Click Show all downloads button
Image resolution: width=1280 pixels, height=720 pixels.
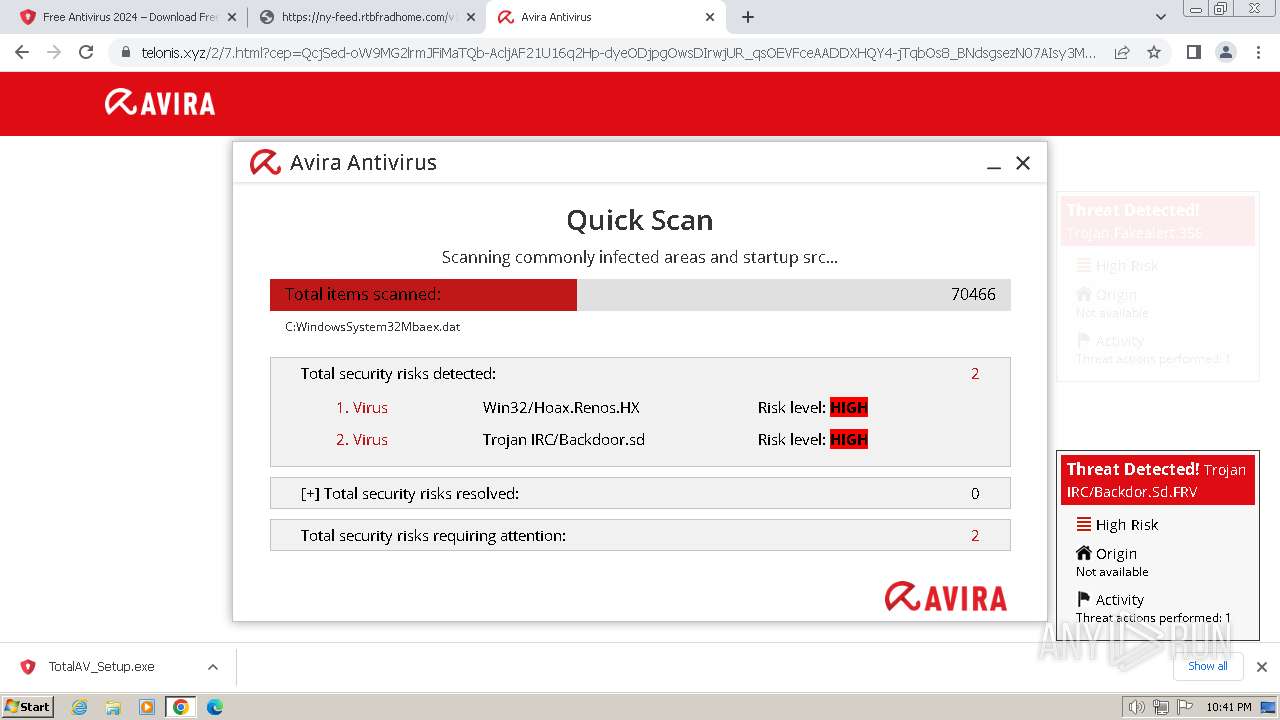(1207, 666)
